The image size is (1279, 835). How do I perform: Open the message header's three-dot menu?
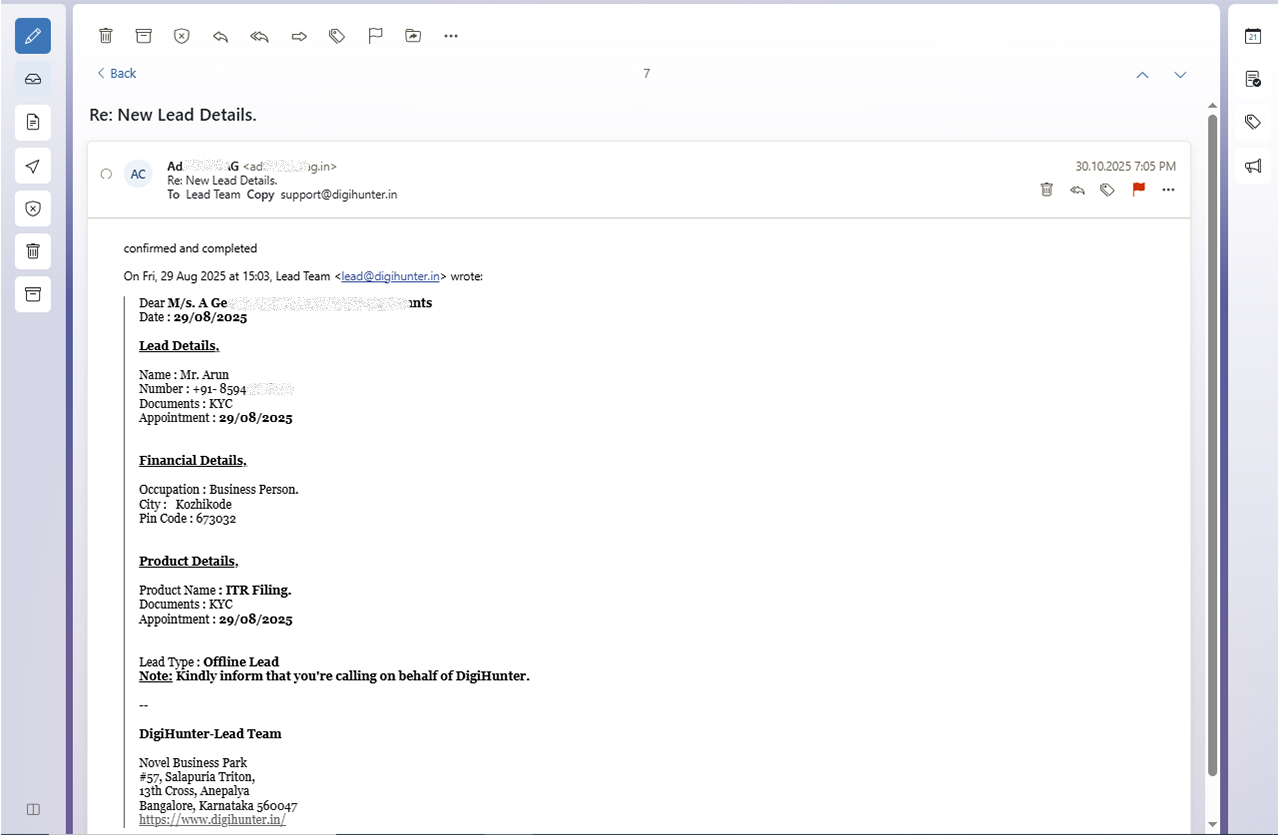tap(1168, 189)
